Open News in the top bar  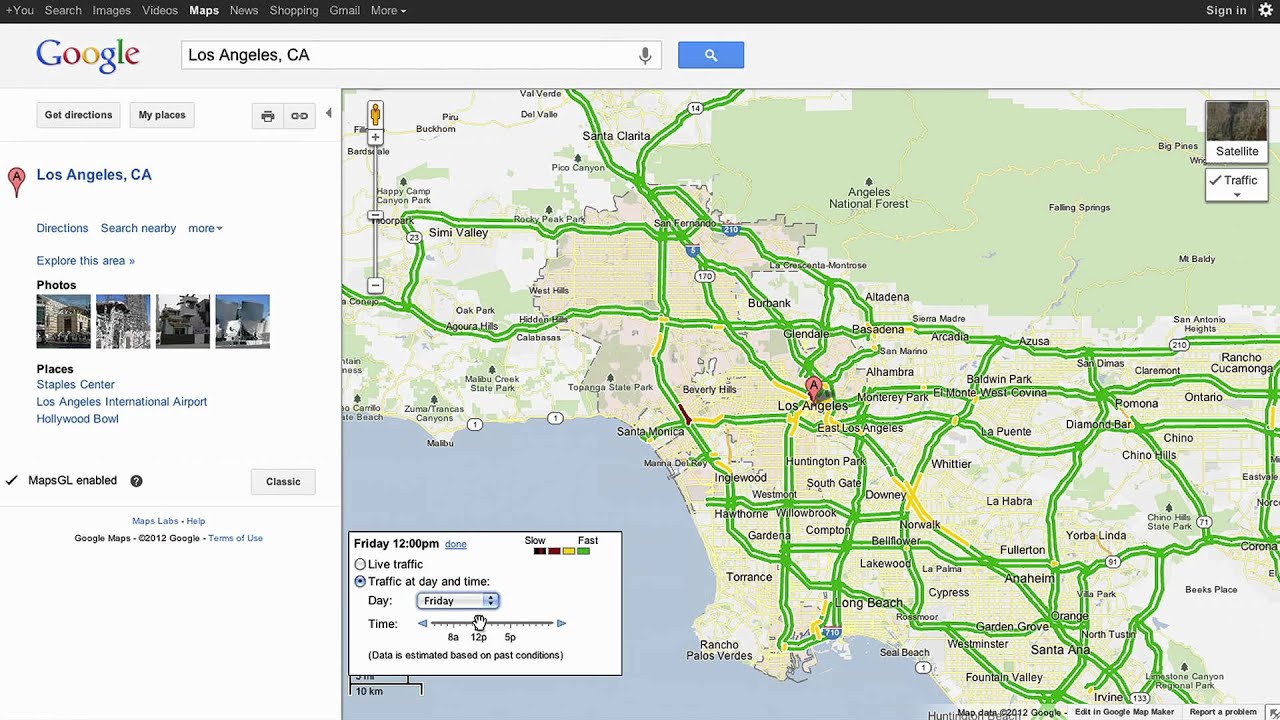pos(244,10)
